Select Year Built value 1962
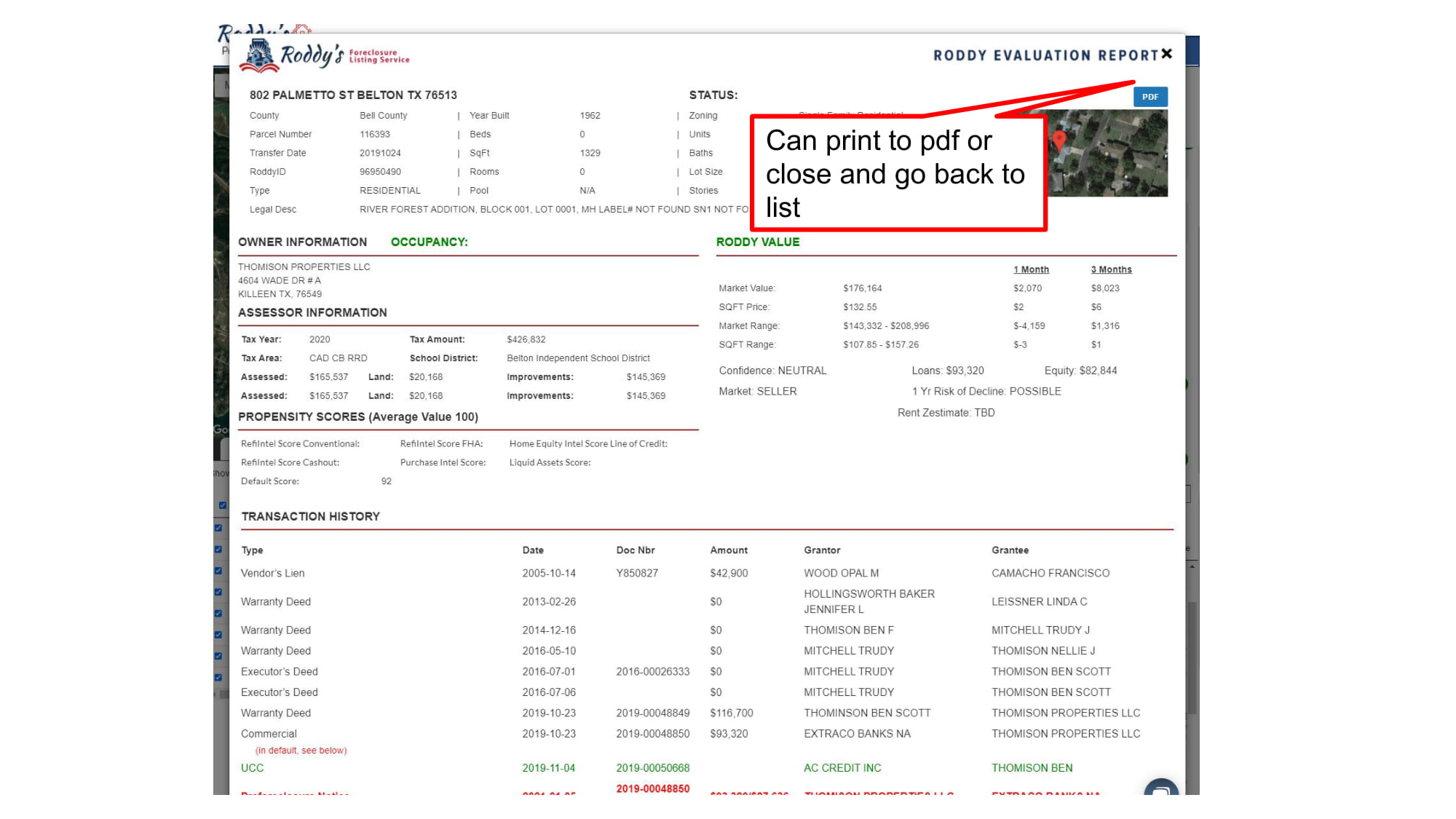Viewport: 1456px width, 819px height. 590,116
